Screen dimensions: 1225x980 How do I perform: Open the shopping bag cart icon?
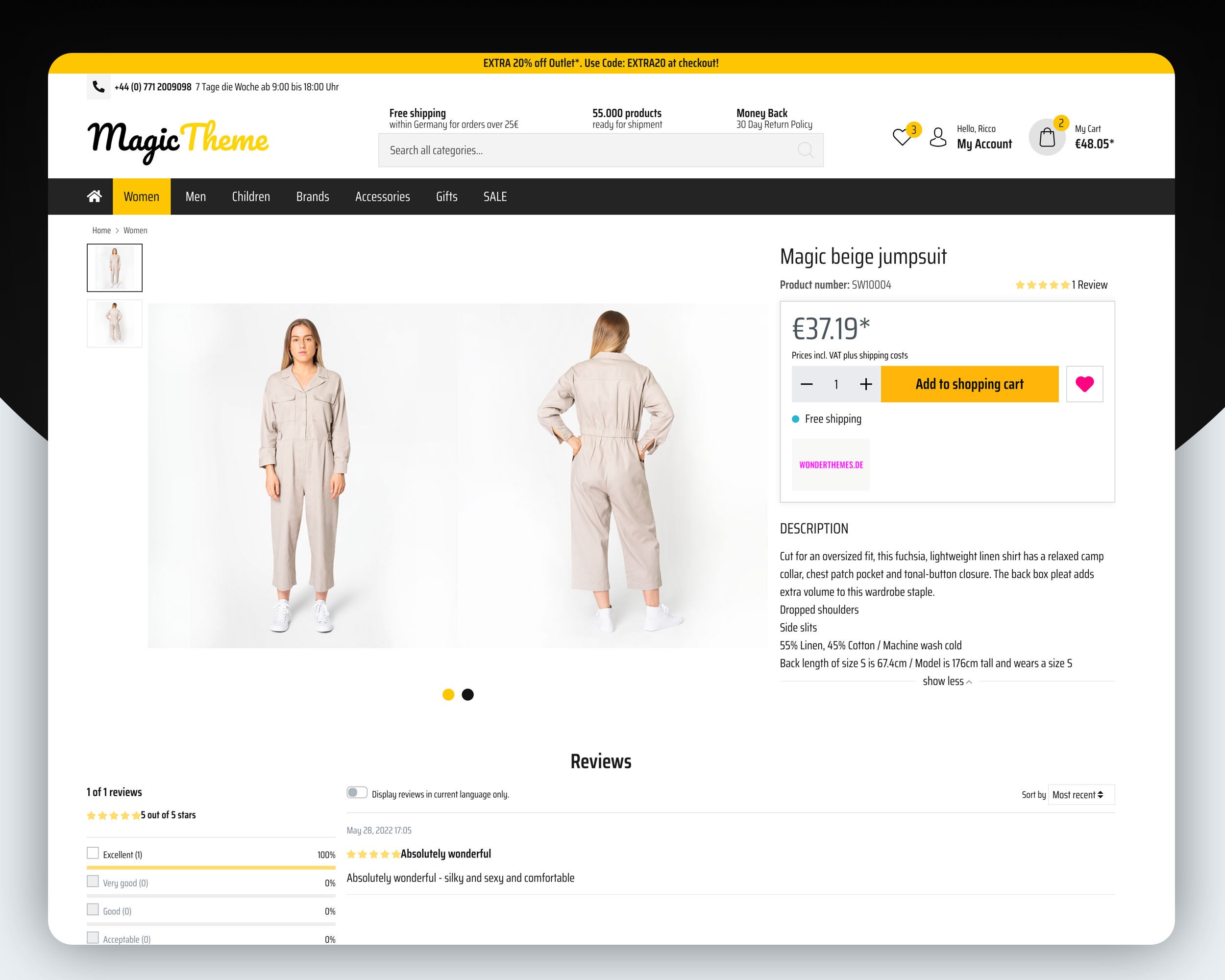click(1047, 137)
